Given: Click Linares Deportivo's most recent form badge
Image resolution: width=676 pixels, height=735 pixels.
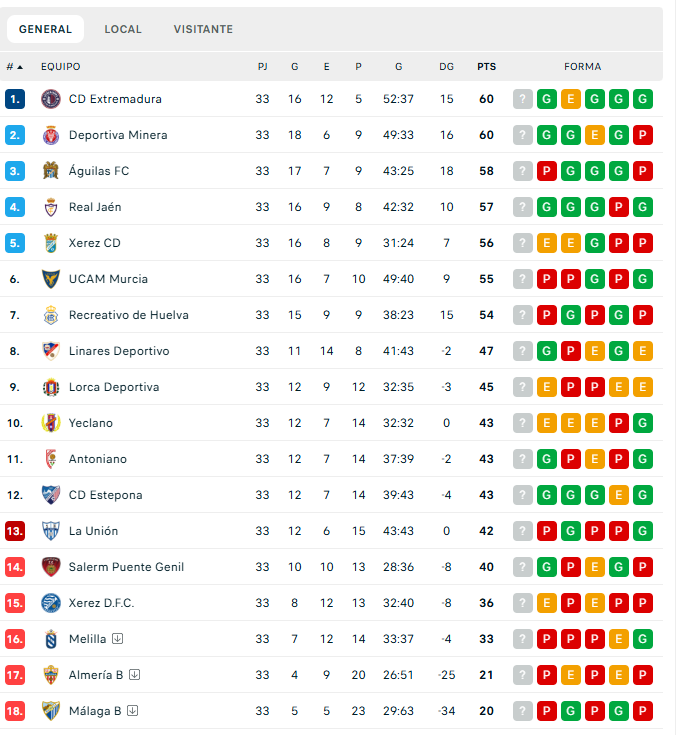Looking at the screenshot, I should (547, 351).
